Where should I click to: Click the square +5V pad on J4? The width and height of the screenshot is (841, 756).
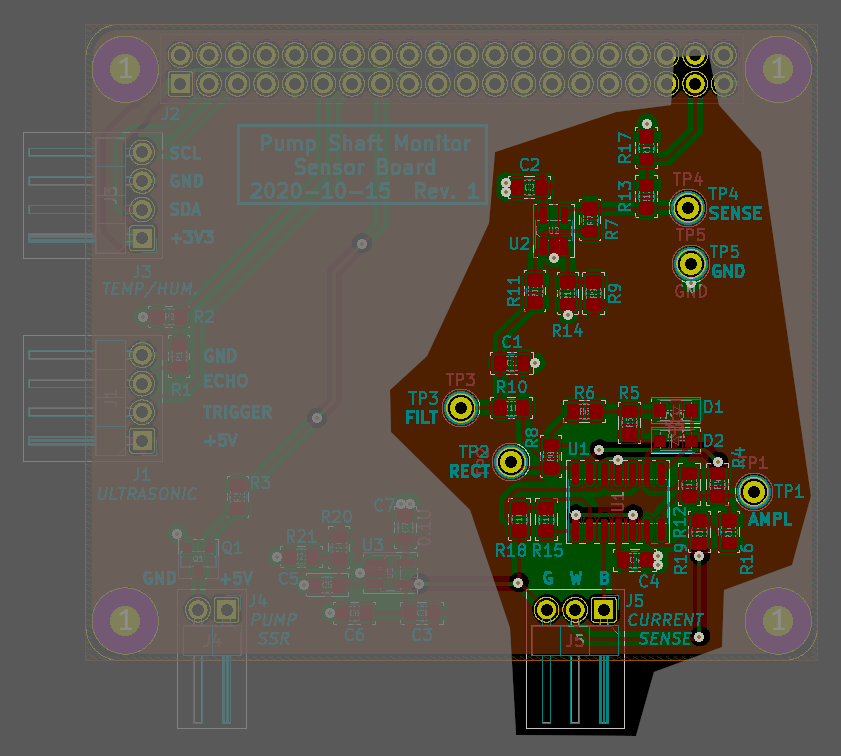226,610
